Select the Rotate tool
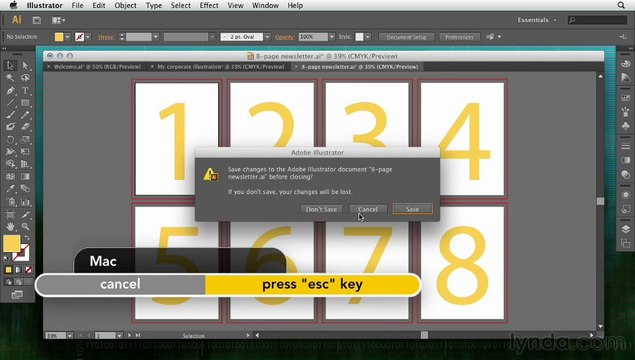This screenshot has height=360, width=635. (10, 140)
